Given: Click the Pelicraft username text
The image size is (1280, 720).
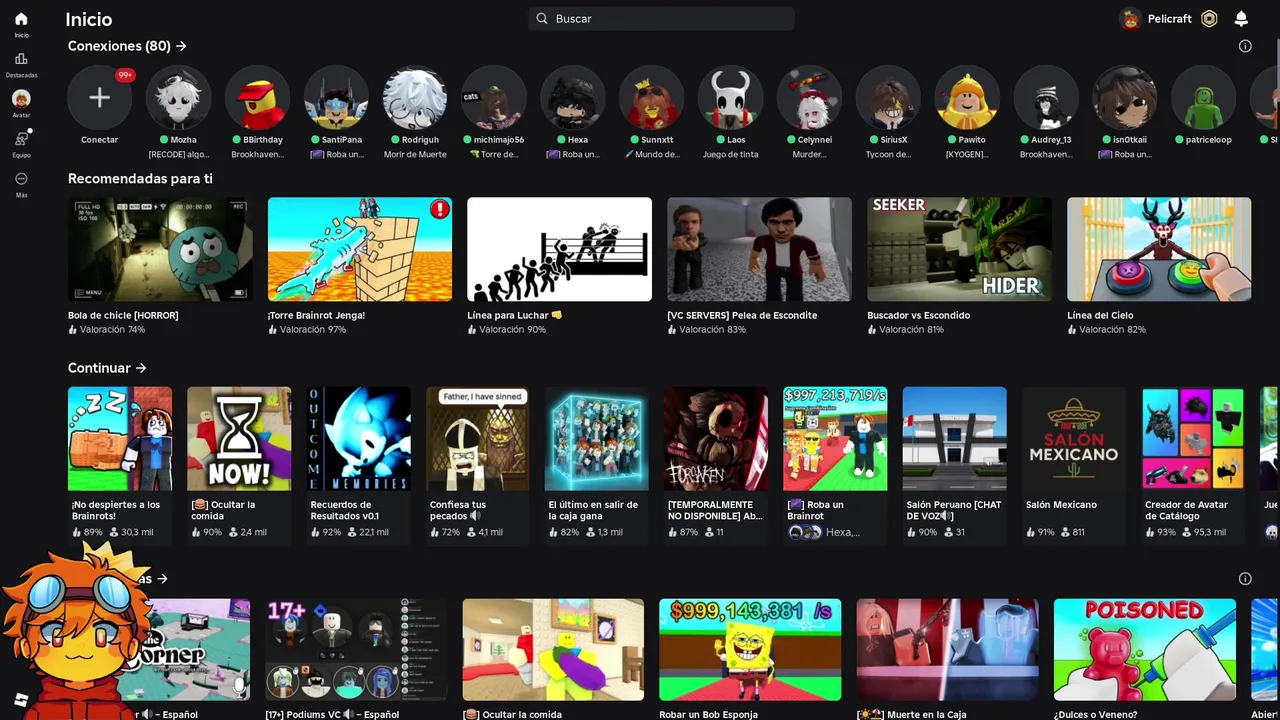Looking at the screenshot, I should tap(1170, 18).
